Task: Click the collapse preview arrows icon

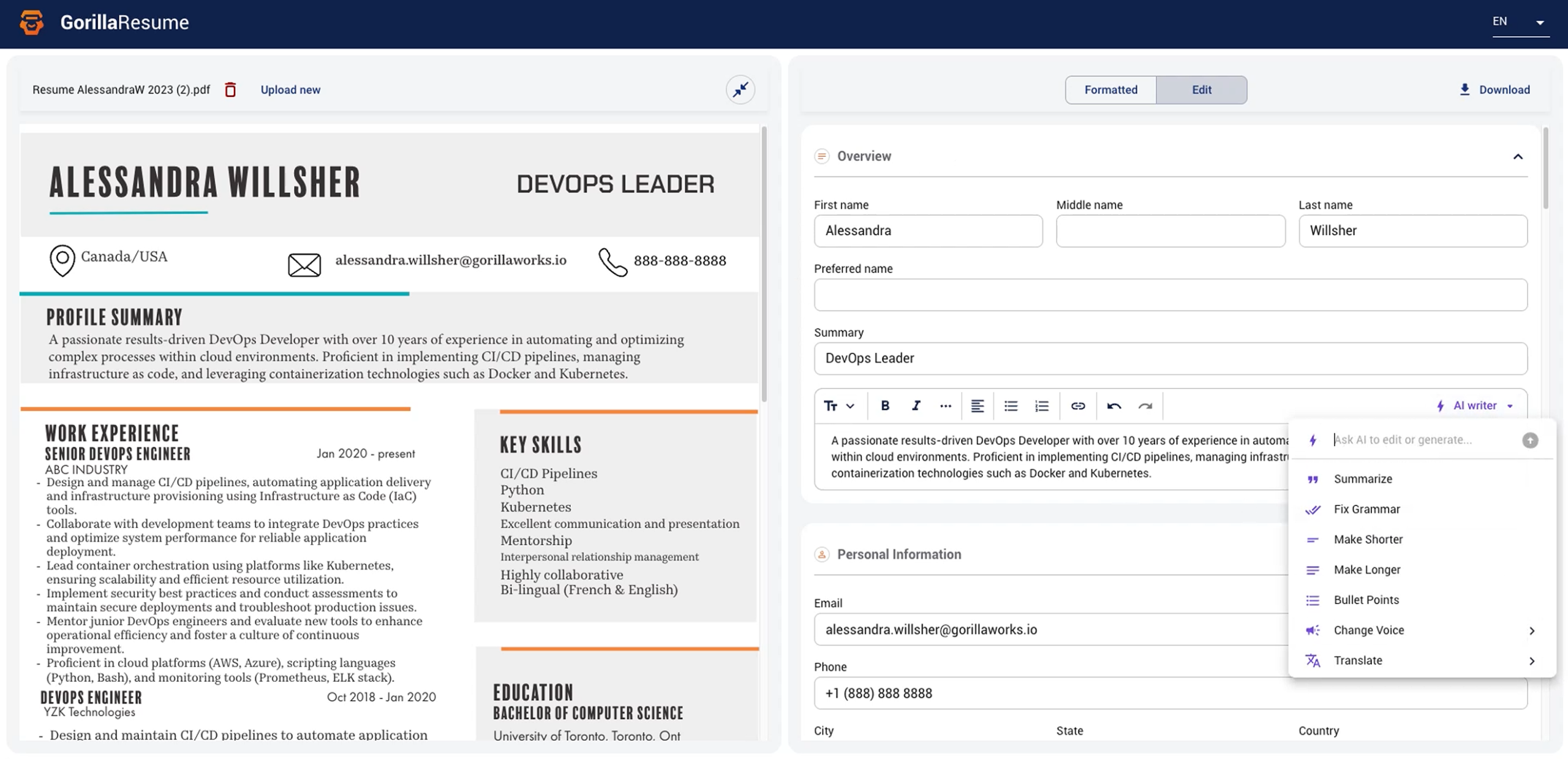Action: 740,89
